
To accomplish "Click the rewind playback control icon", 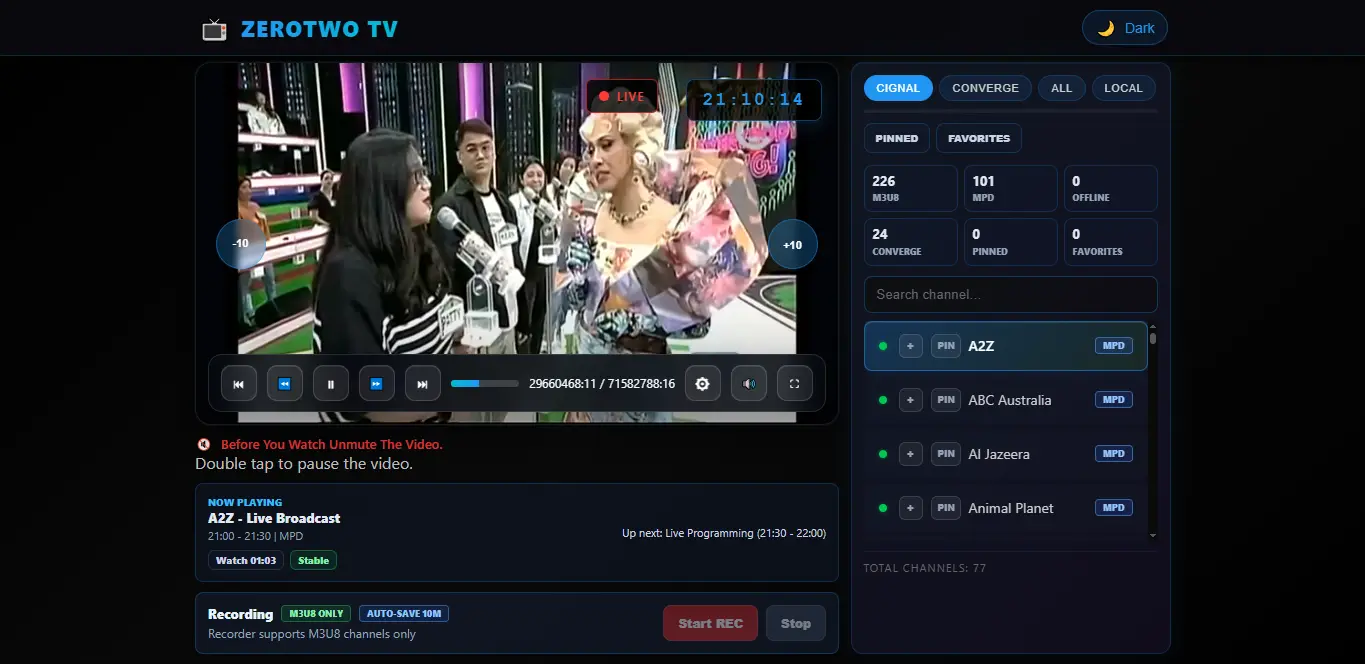I will pos(285,383).
